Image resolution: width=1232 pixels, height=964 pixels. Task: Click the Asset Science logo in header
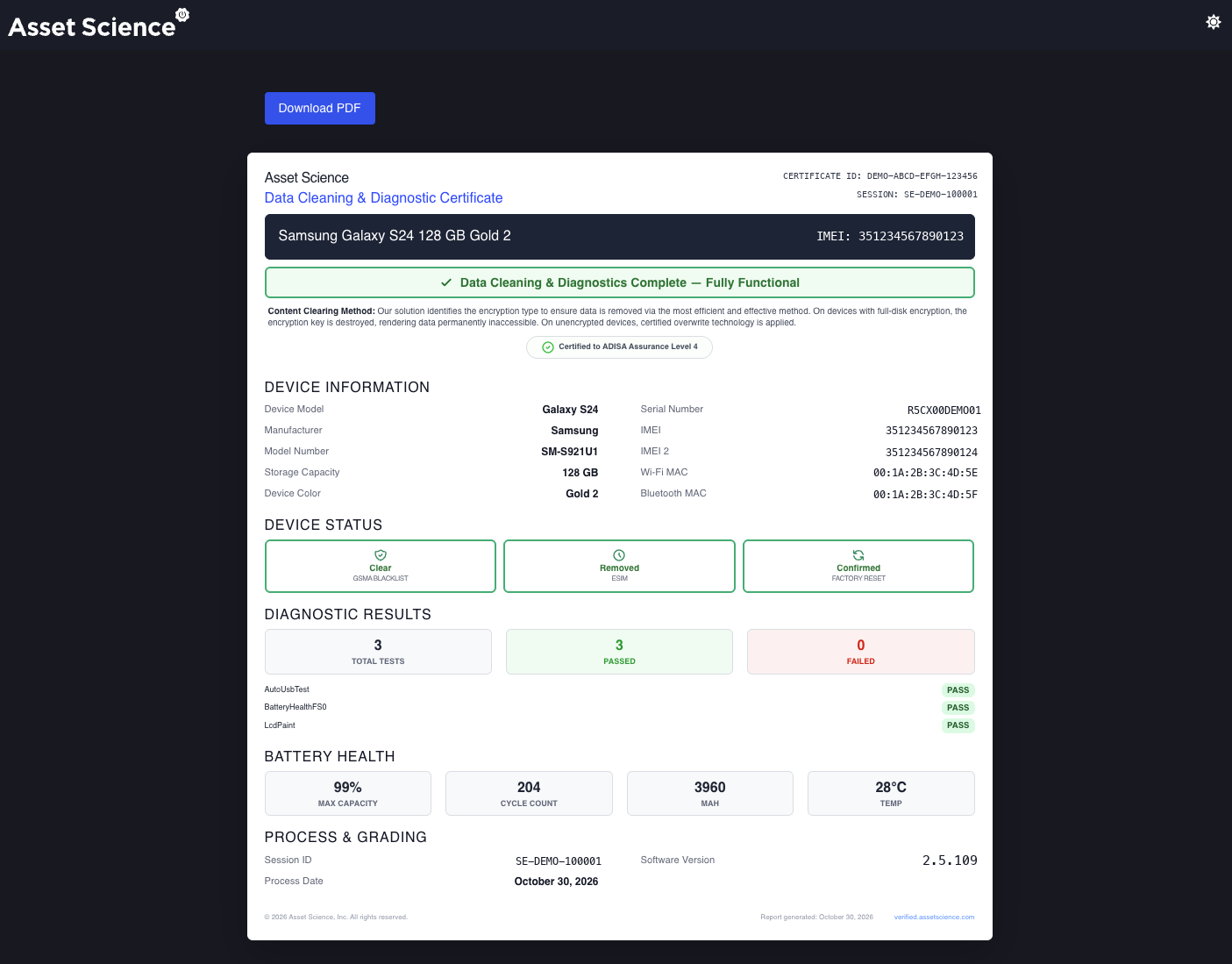coord(98,24)
